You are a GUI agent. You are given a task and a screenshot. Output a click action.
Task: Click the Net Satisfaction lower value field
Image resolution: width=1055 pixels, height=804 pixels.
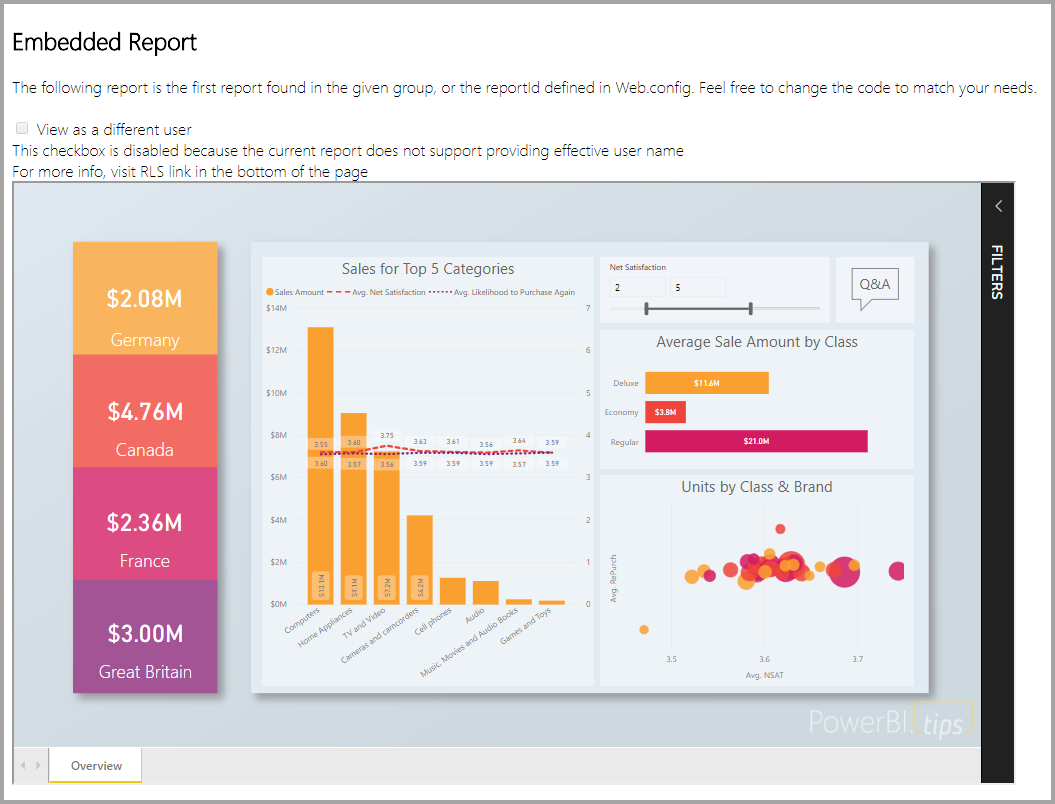(x=636, y=286)
